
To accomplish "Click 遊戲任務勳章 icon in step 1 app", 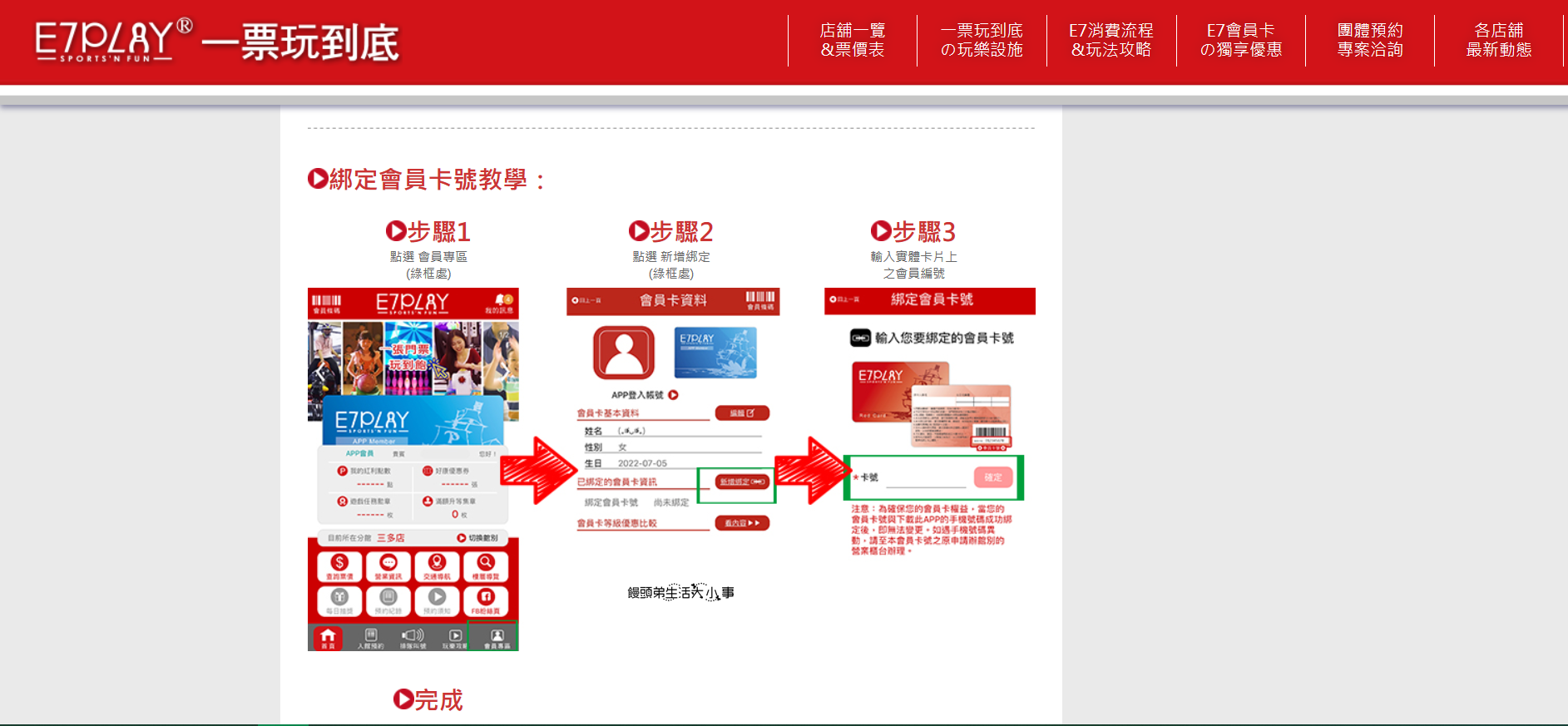I will pyautogui.click(x=342, y=501).
